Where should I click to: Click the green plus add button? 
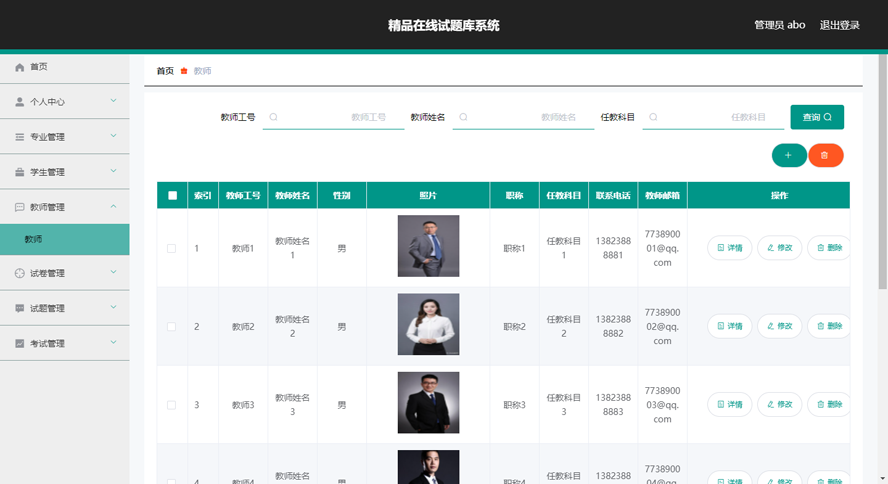click(789, 155)
